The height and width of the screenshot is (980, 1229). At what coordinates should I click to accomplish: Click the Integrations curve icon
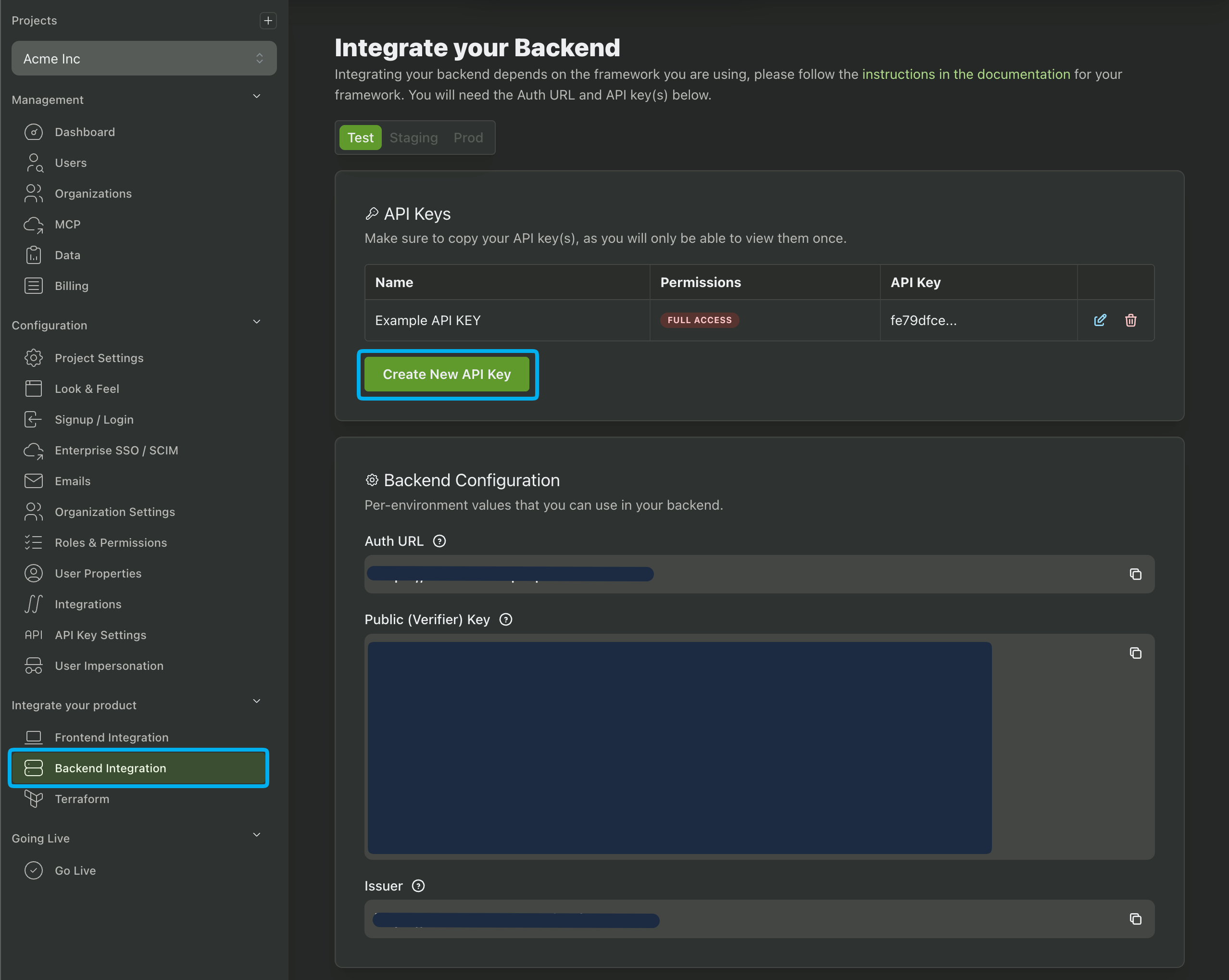point(34,604)
